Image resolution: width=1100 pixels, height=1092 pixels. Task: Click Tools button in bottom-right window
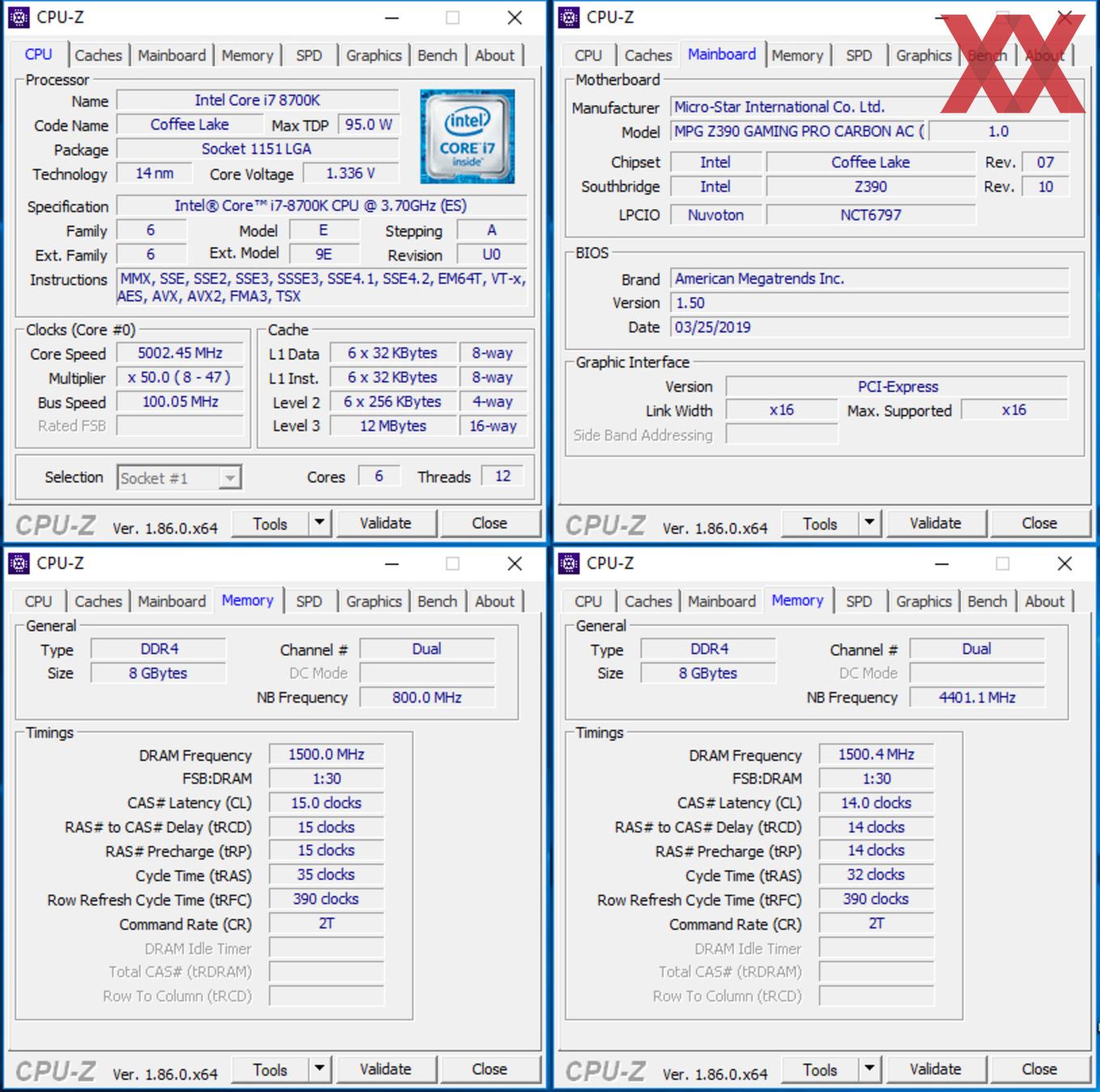point(820,1069)
